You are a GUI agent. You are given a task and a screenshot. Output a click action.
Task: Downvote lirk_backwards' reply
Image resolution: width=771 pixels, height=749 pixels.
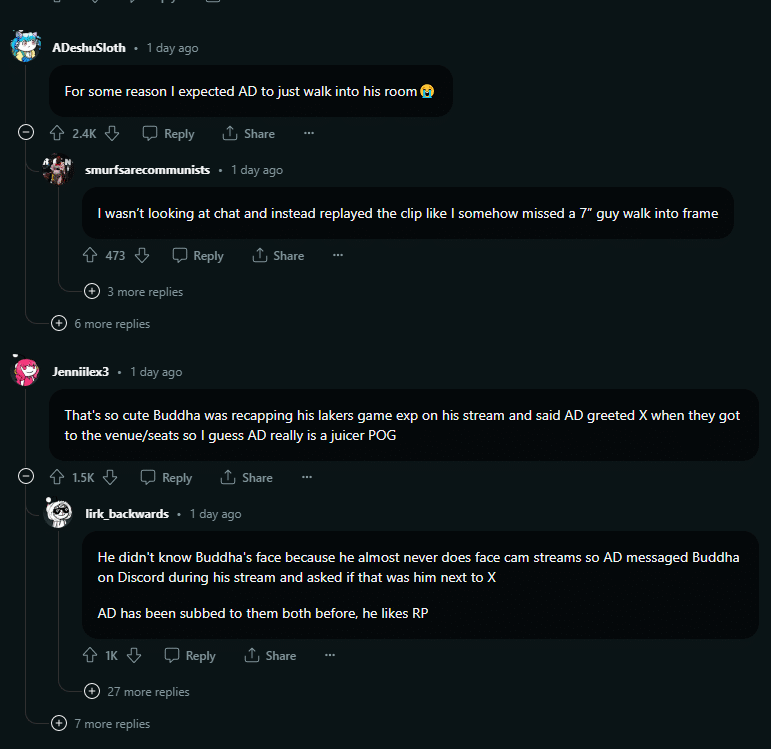[134, 655]
